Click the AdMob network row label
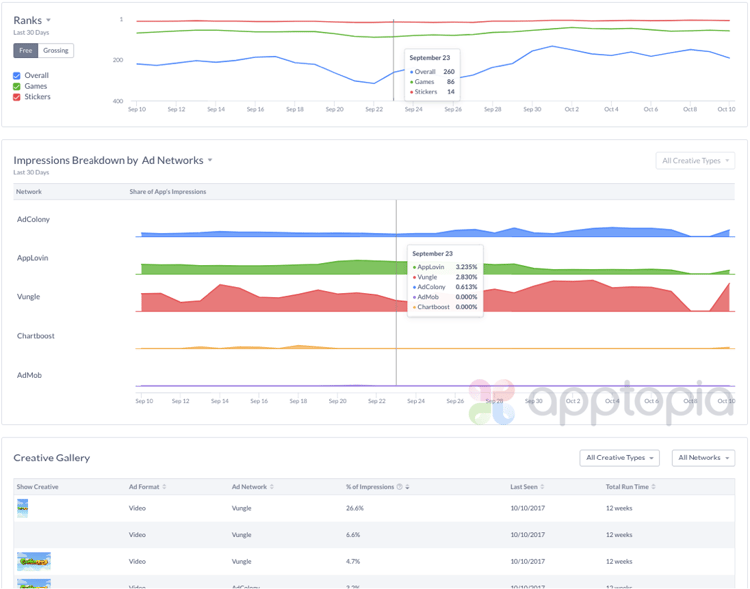750x589 pixels. coord(29,375)
